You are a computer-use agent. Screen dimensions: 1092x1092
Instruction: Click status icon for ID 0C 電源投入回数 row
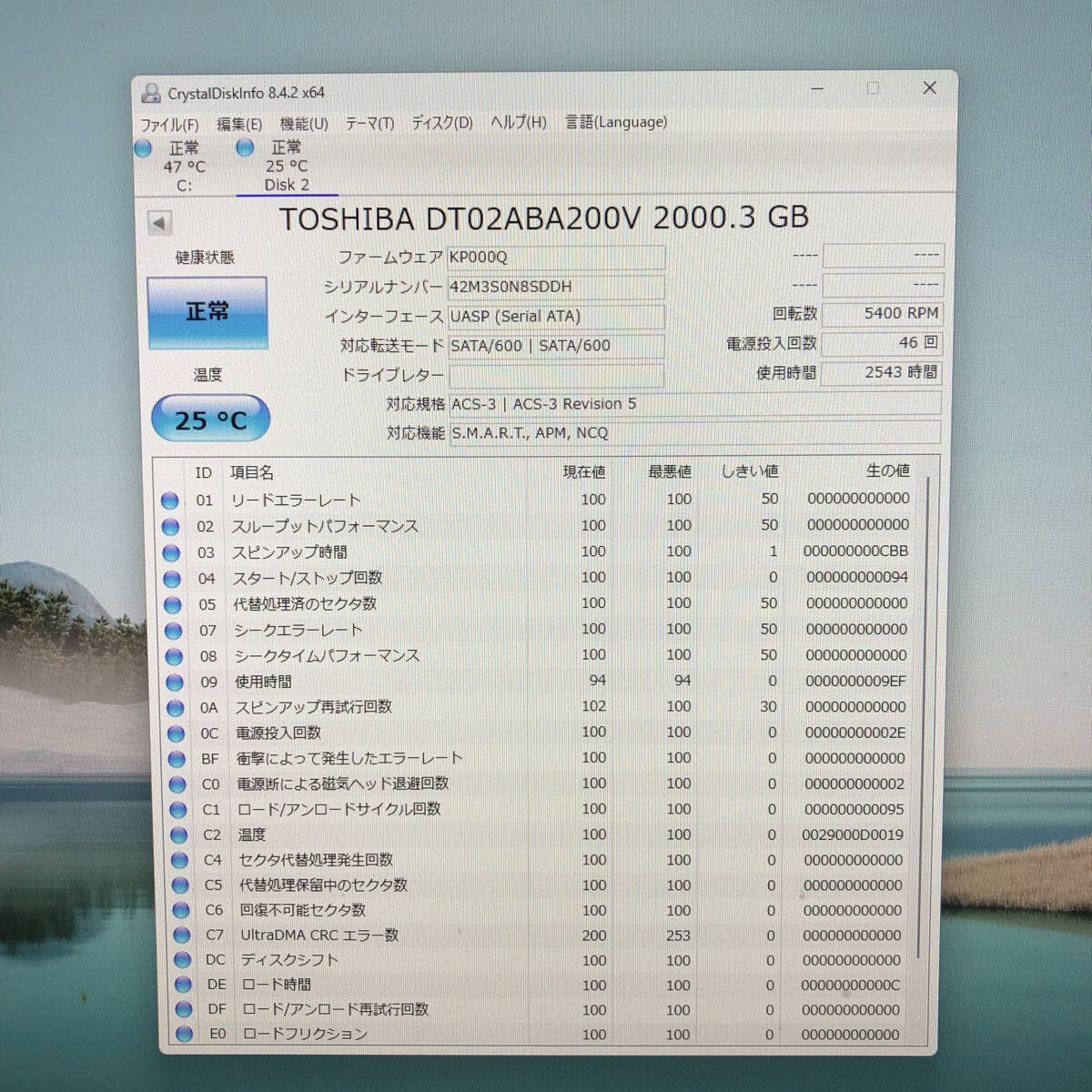pos(177,733)
